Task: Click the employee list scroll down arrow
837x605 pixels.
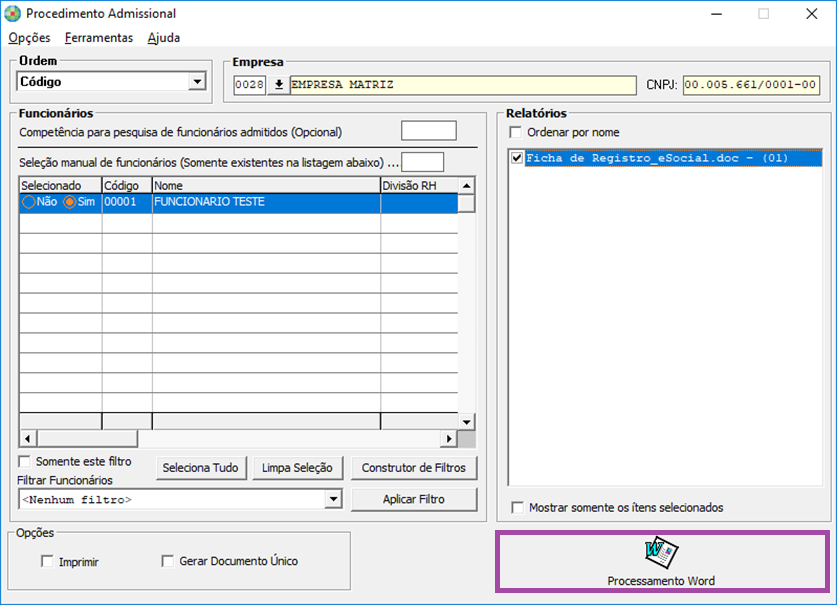Action: pos(467,422)
